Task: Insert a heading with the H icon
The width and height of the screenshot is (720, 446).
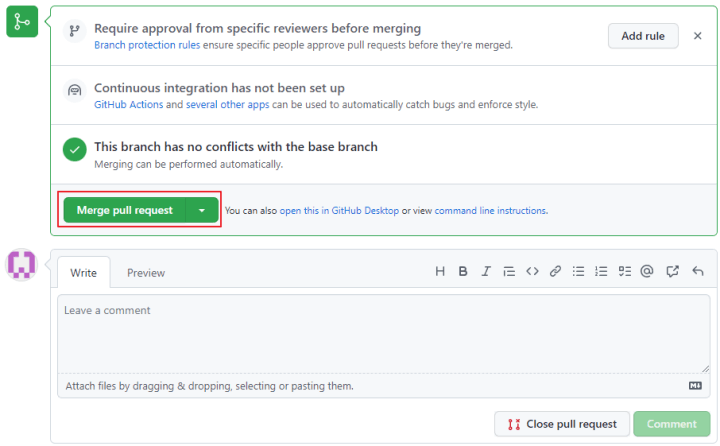Action: 440,271
